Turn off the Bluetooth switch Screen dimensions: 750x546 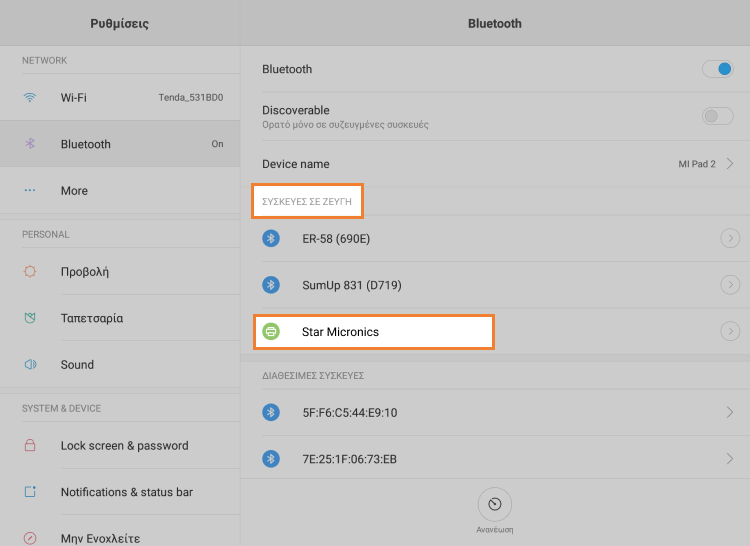click(x=717, y=69)
